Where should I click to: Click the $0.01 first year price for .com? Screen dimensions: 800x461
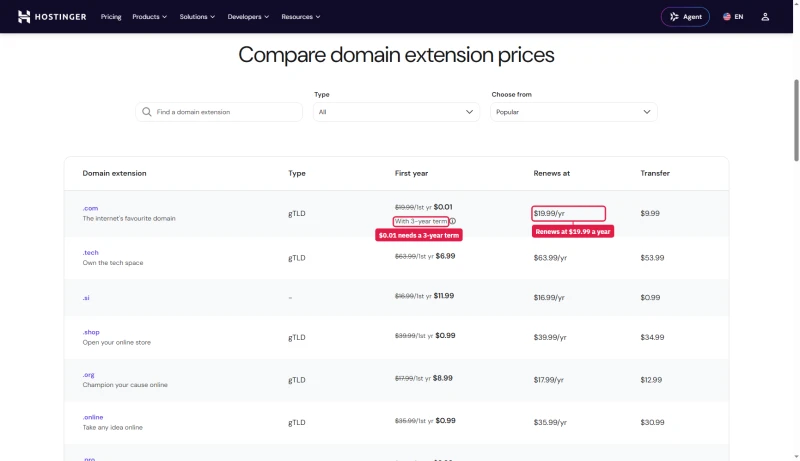click(443, 207)
